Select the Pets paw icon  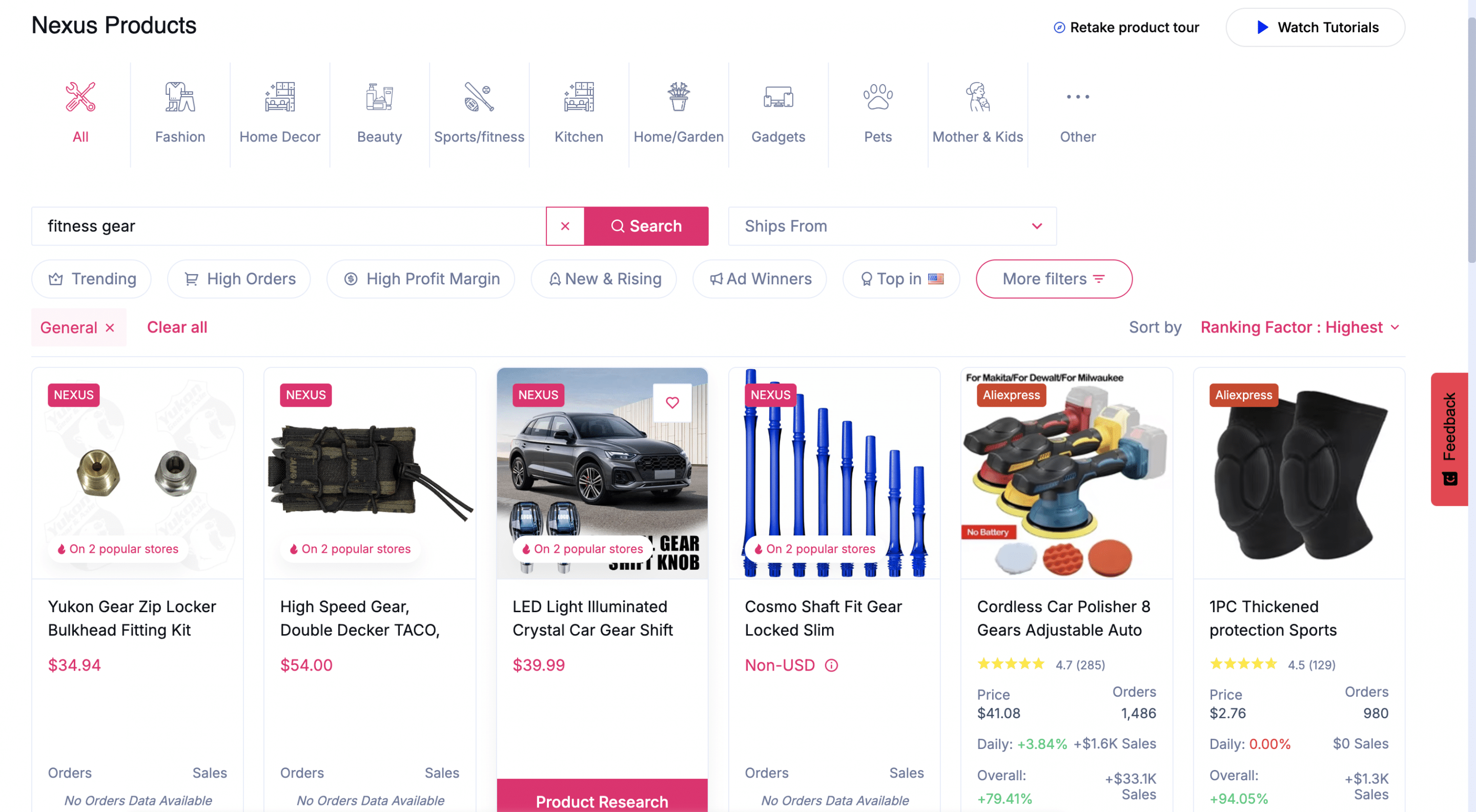[877, 97]
